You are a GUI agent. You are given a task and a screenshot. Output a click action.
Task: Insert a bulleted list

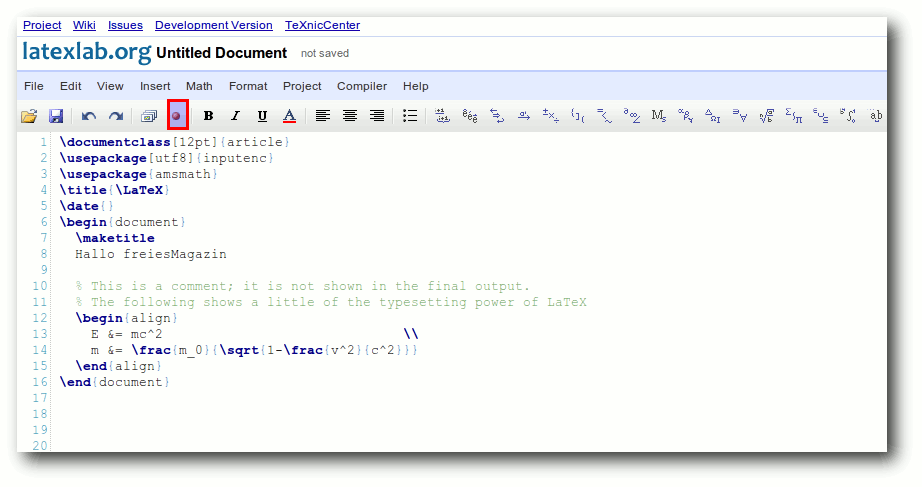tap(410, 116)
